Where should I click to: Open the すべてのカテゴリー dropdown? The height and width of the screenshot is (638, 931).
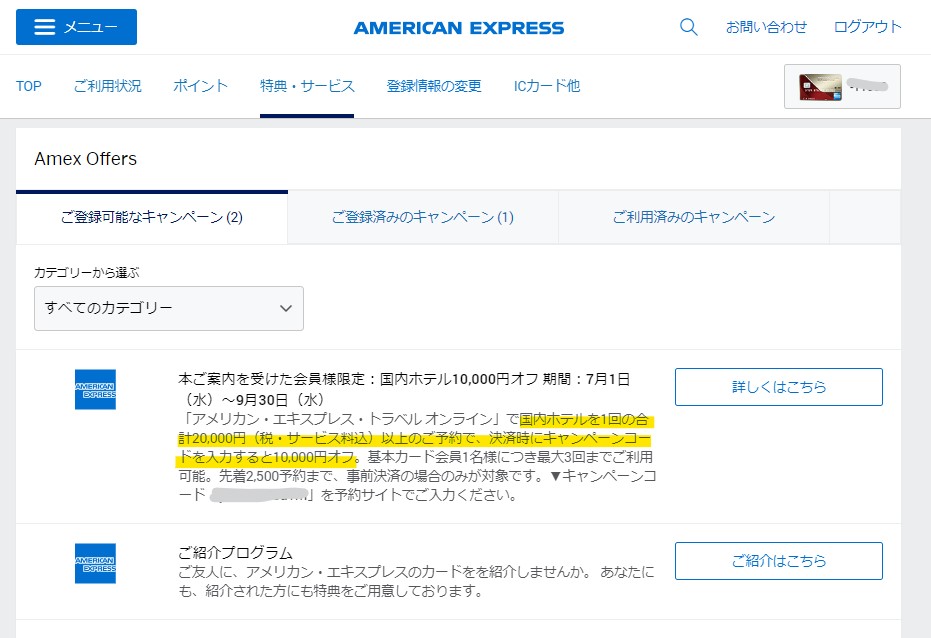(x=169, y=309)
